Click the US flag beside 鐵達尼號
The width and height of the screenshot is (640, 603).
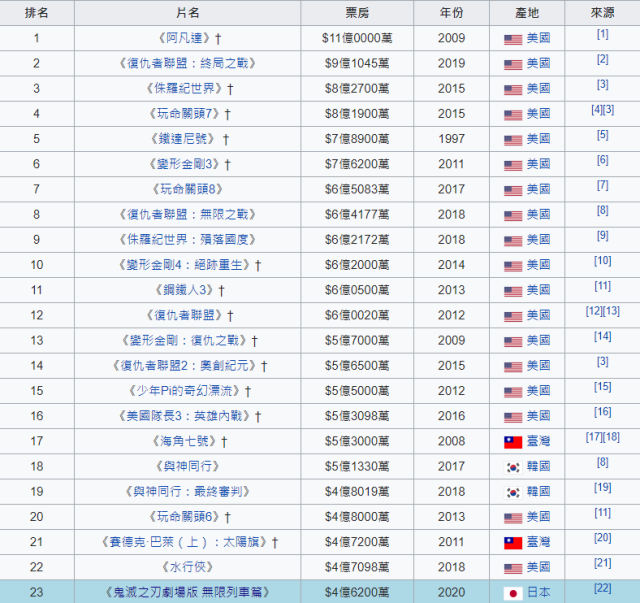coord(513,139)
